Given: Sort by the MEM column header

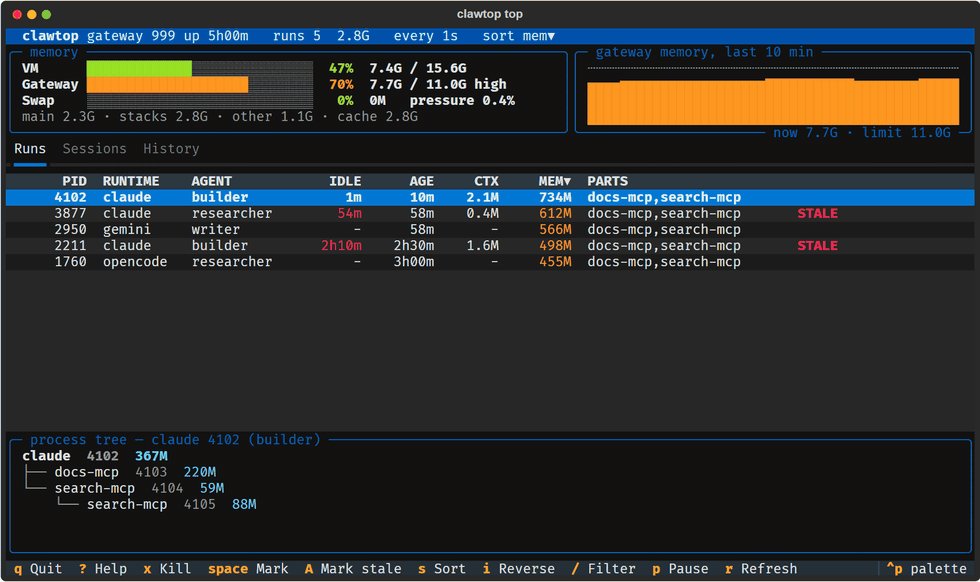Looking at the screenshot, I should pyautogui.click(x=555, y=181).
